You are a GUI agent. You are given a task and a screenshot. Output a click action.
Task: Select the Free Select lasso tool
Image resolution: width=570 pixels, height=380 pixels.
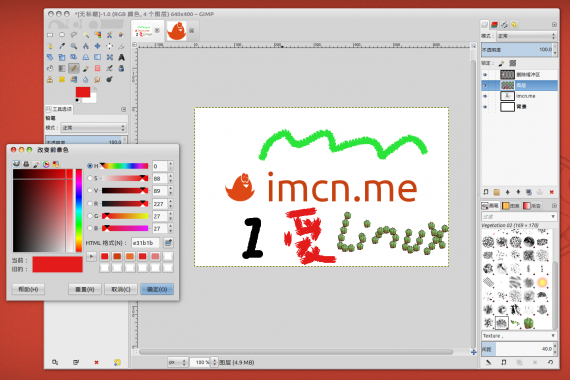click(x=74, y=35)
